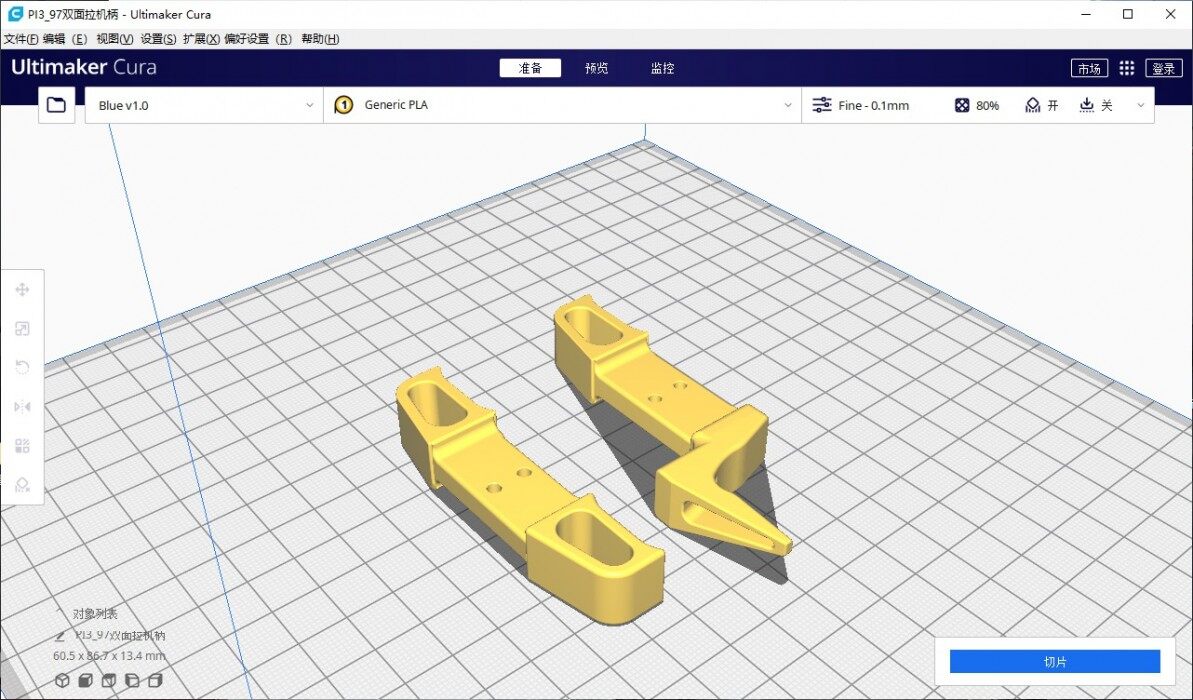Open the Ultimaker apps grid icon
Viewport: 1193px width, 700px height.
pyautogui.click(x=1127, y=68)
